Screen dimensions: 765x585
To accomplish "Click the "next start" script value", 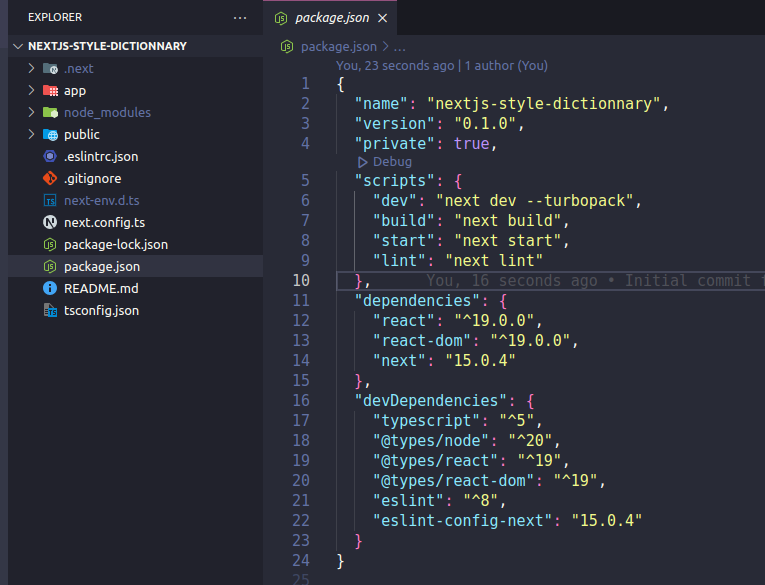I will 508,241.
